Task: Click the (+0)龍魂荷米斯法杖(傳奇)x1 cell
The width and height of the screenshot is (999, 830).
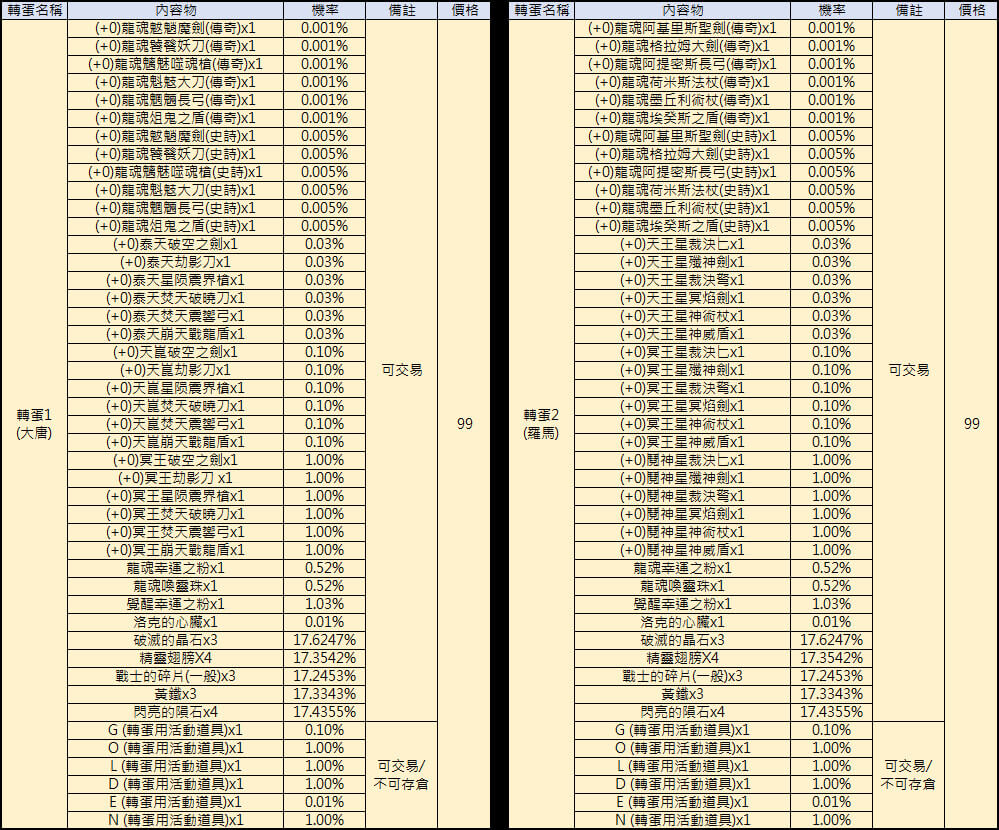Action: 682,82
